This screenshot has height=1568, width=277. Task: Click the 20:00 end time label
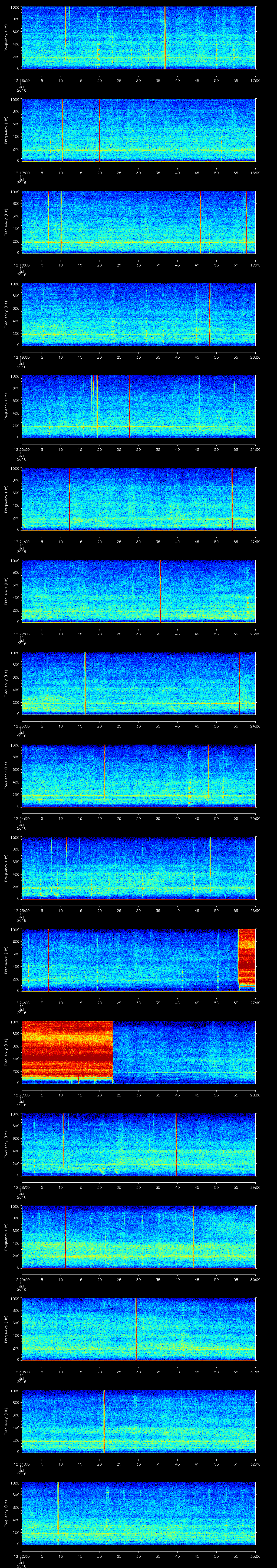tap(255, 357)
